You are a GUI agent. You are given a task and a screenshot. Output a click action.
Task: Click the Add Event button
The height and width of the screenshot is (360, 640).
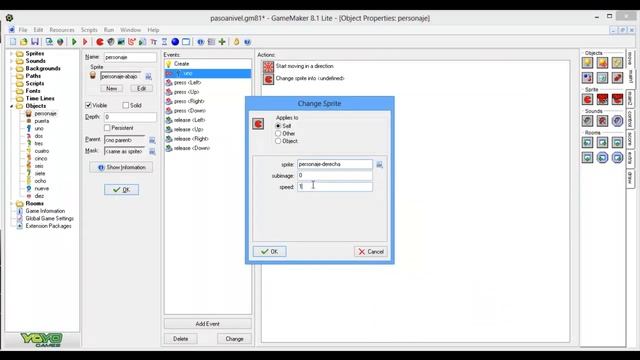tap(208, 324)
